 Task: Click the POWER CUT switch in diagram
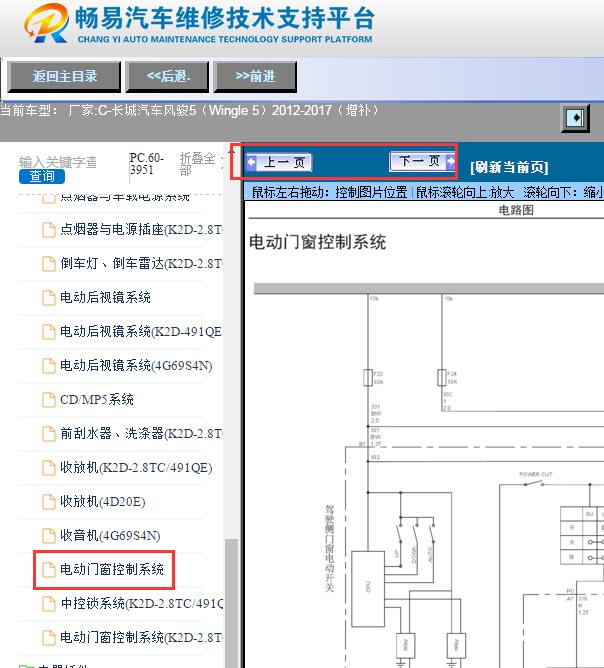[535, 481]
